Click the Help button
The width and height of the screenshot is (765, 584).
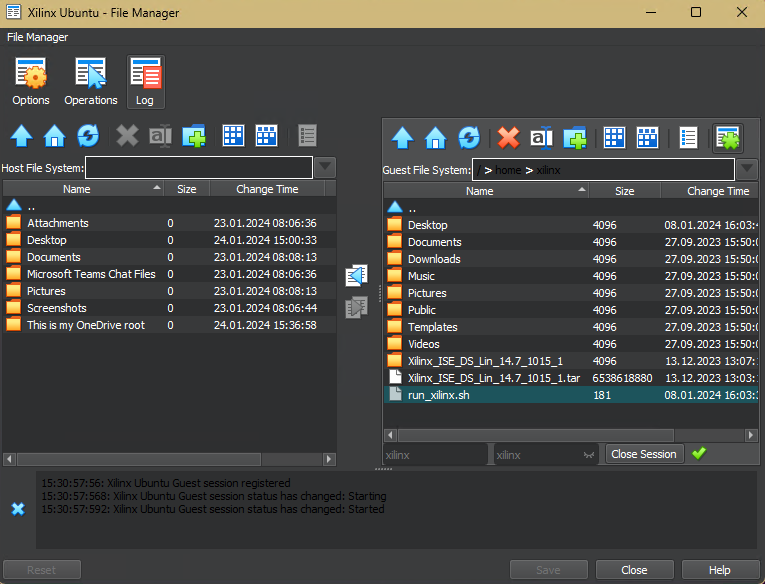[720, 570]
